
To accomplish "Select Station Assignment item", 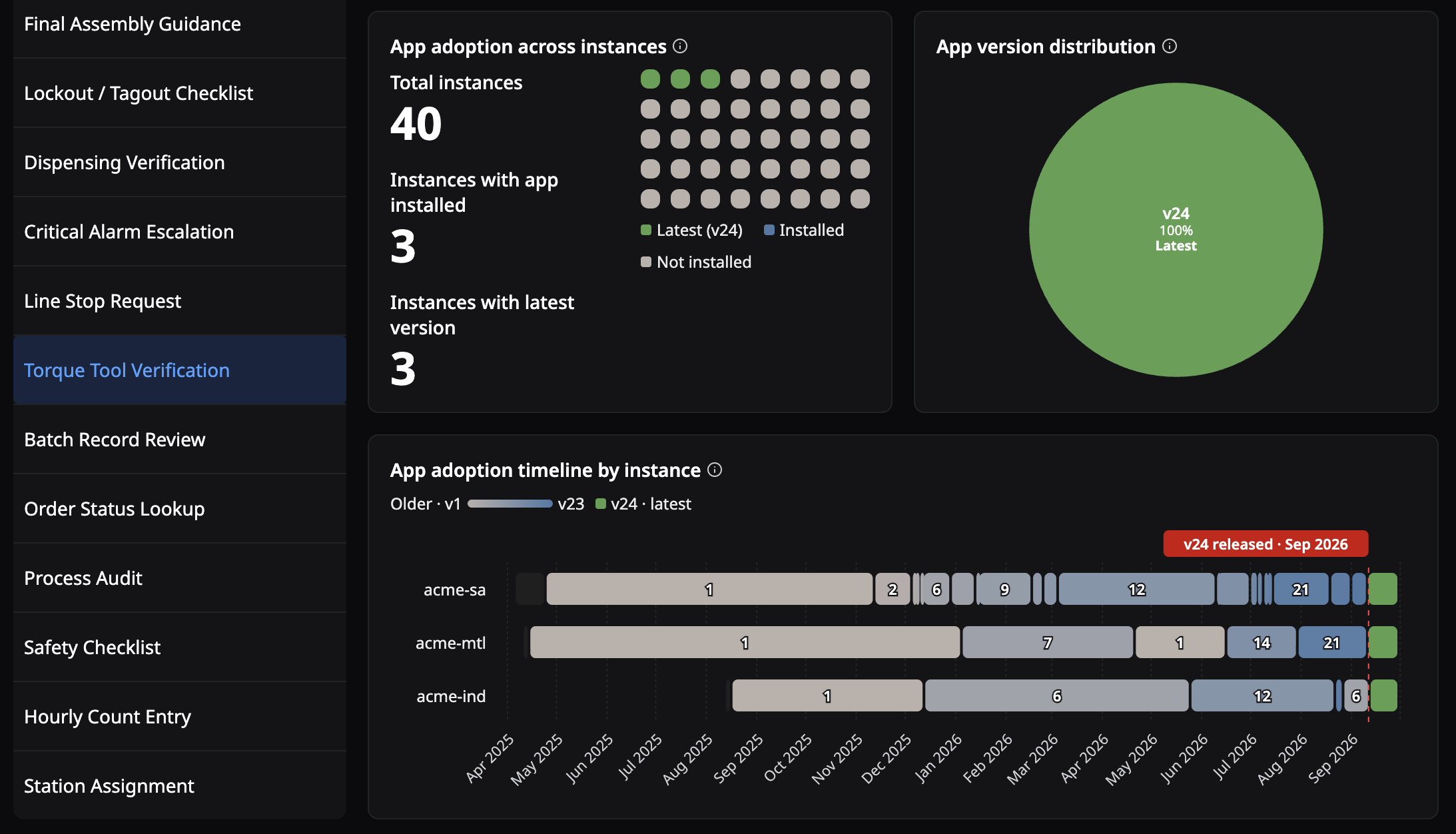I will pos(180,786).
